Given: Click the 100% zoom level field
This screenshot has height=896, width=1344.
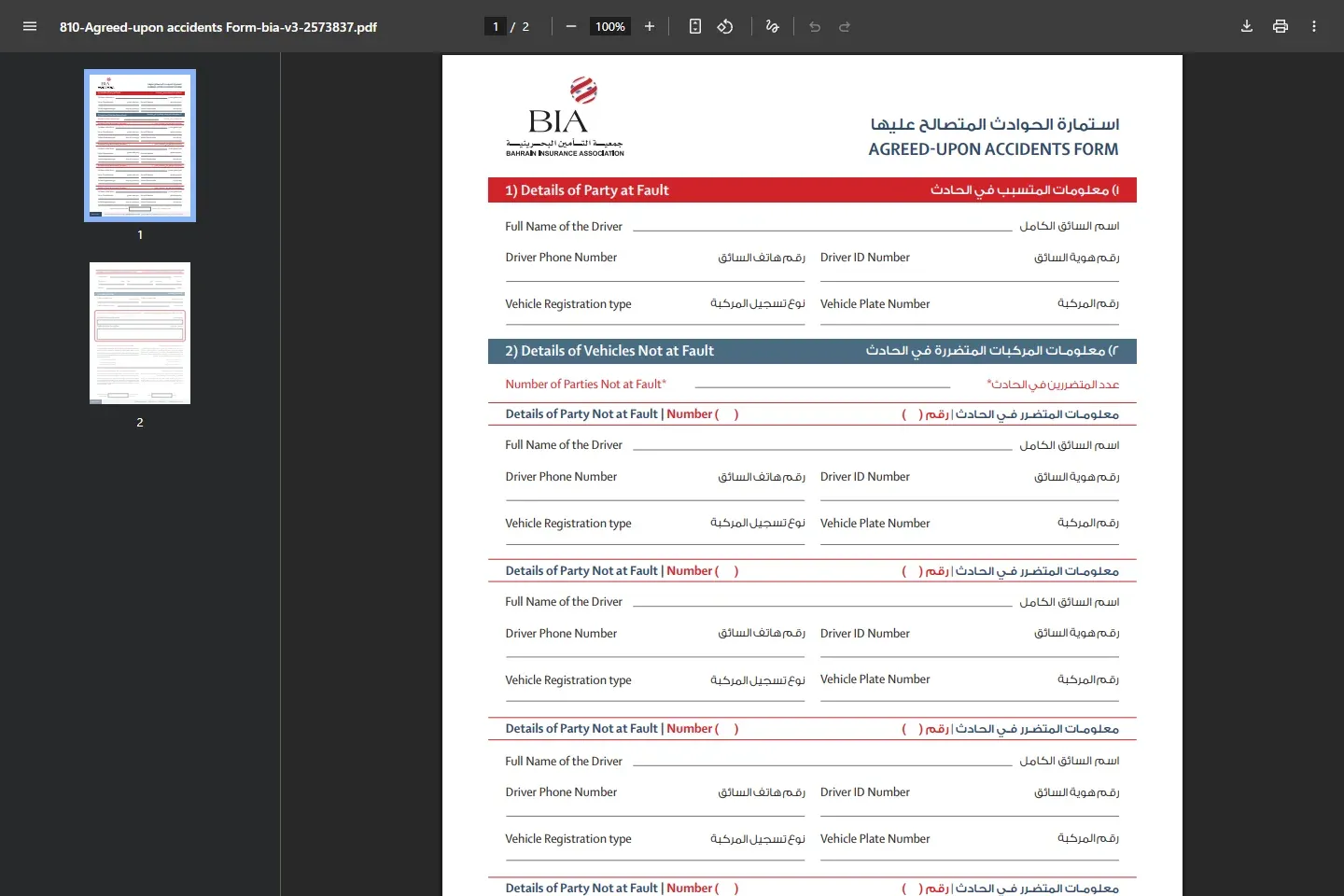Looking at the screenshot, I should pyautogui.click(x=610, y=26).
